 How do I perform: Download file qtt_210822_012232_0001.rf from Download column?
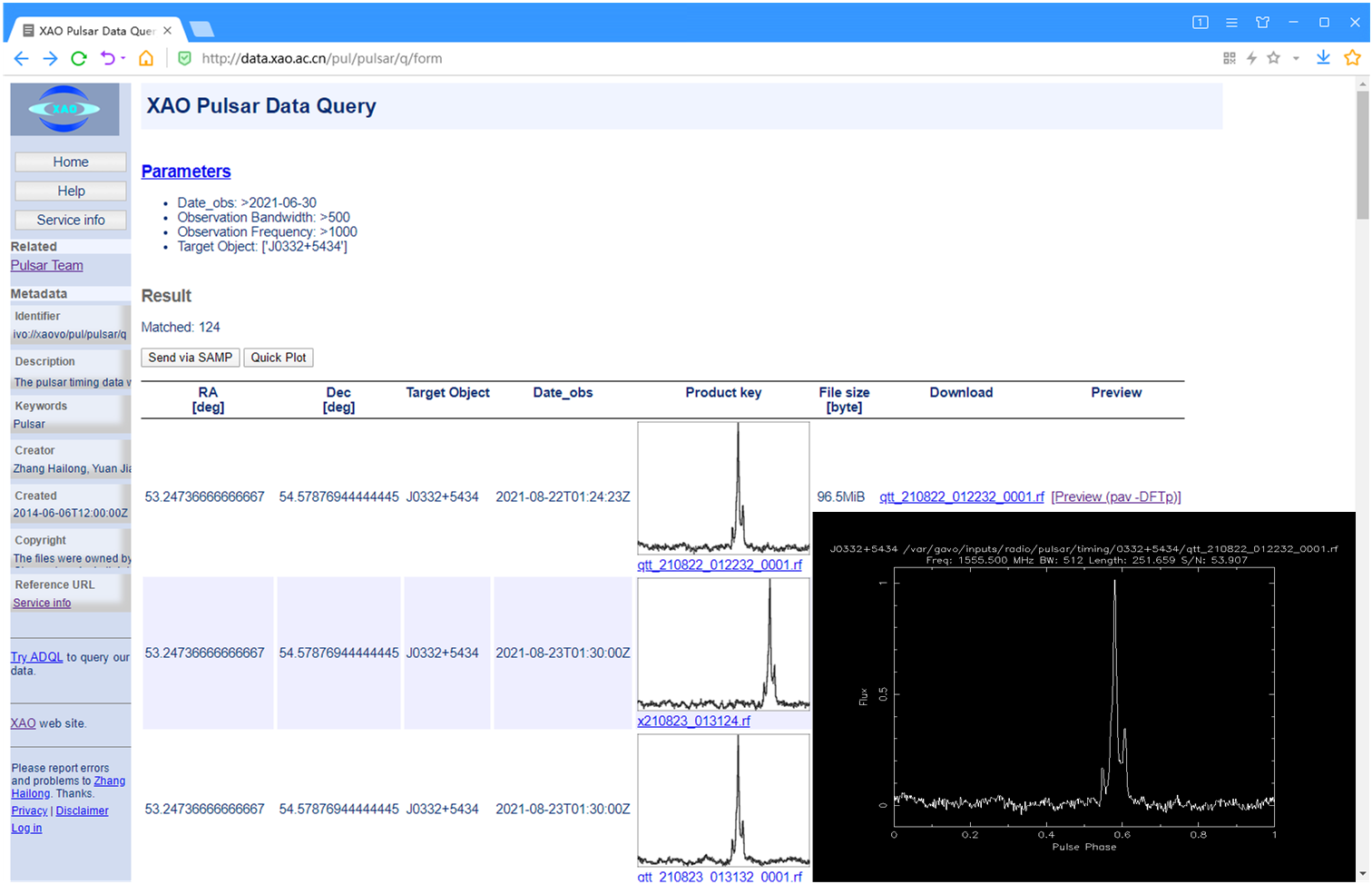[961, 496]
